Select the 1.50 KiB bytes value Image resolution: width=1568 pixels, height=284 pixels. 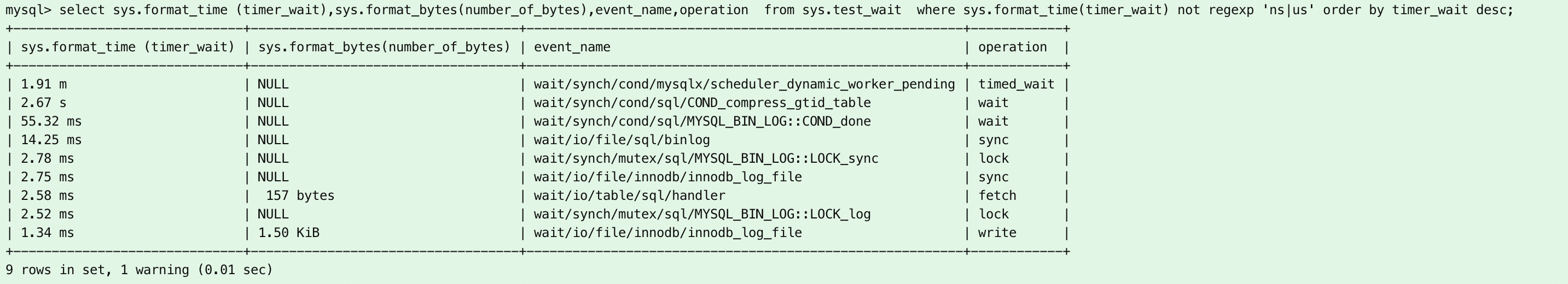pos(288,233)
